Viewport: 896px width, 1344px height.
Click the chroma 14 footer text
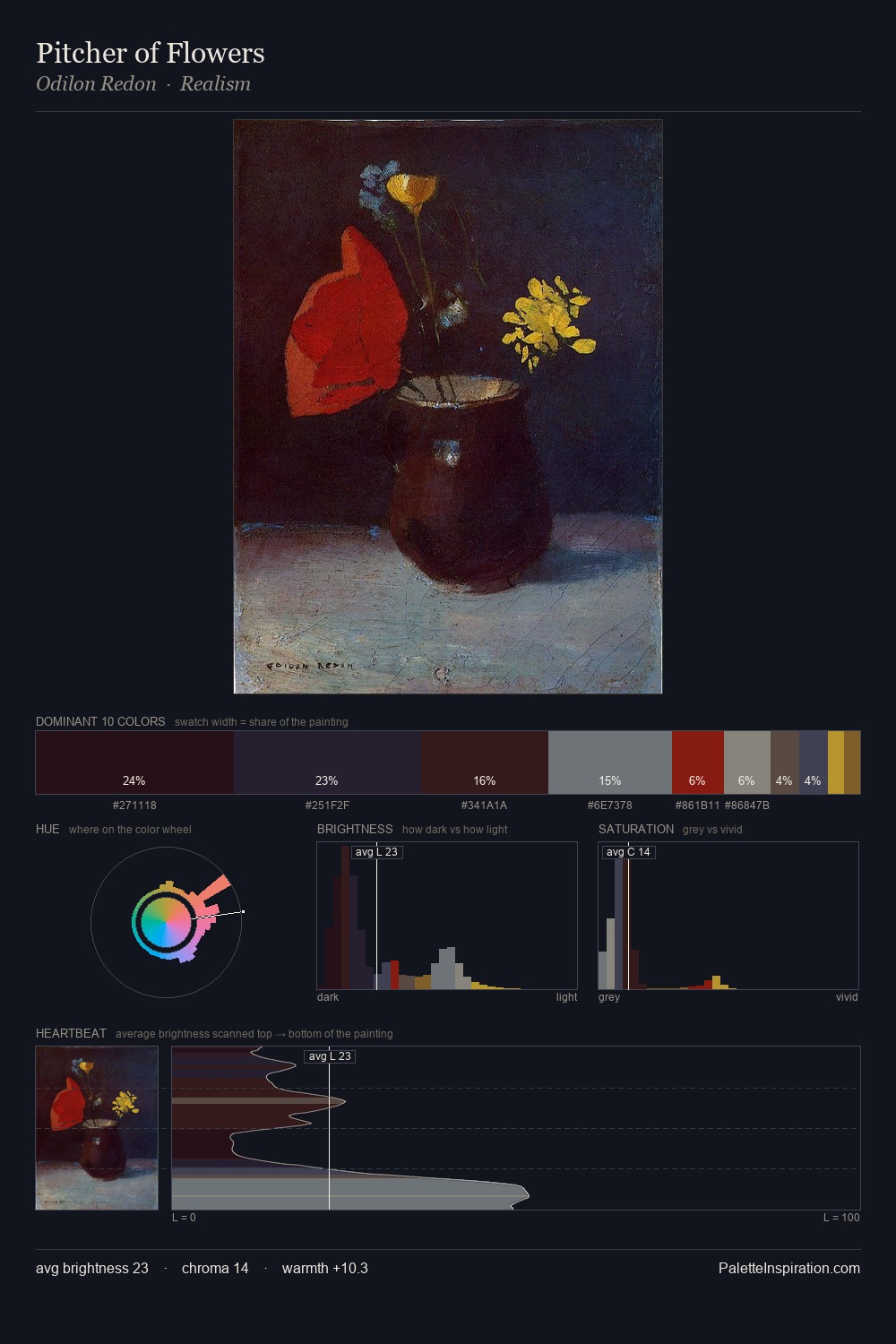(215, 1268)
